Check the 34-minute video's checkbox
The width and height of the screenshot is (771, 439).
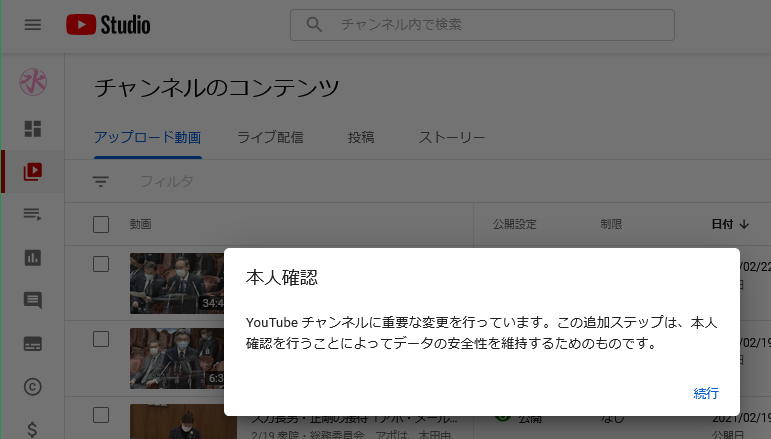point(101,264)
